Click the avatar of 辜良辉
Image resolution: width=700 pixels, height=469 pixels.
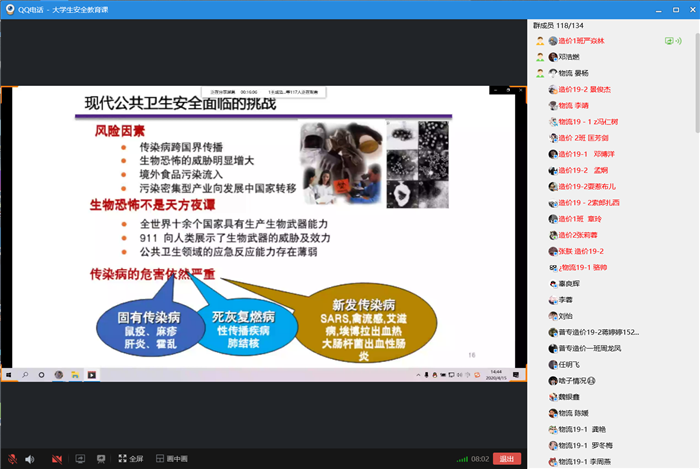[x=553, y=284]
